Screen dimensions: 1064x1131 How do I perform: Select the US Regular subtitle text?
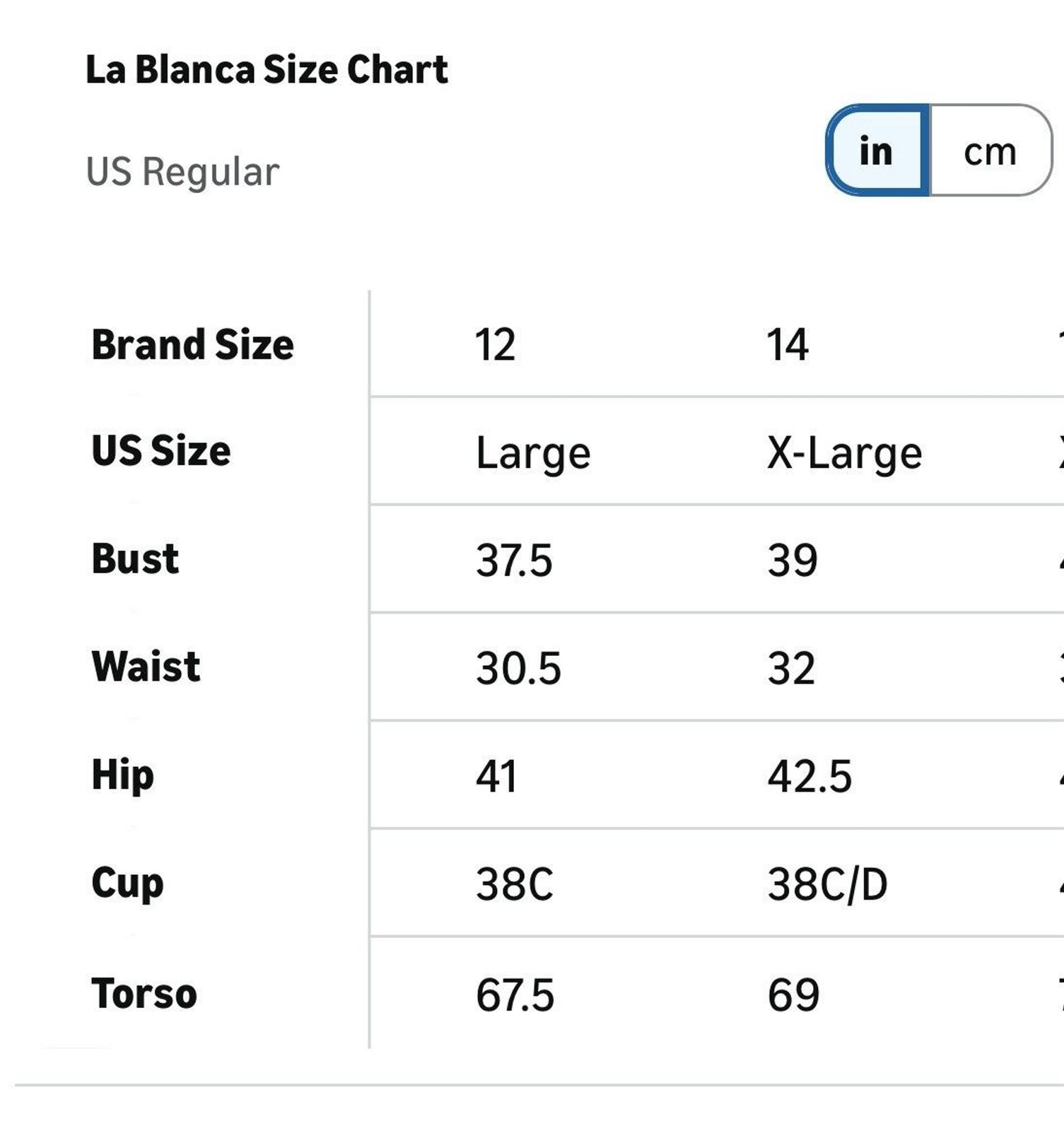coord(182,172)
